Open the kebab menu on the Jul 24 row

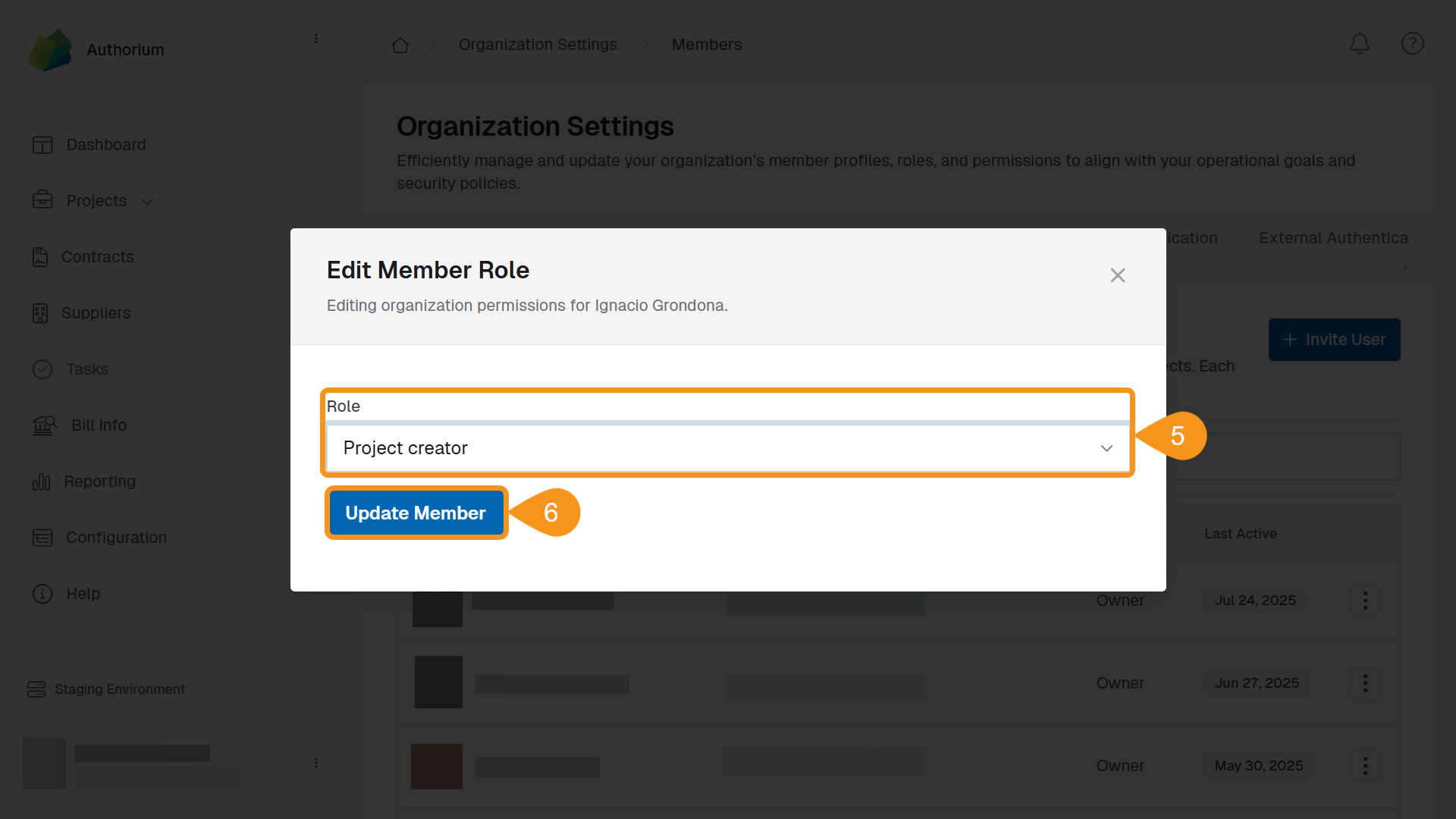(1364, 601)
